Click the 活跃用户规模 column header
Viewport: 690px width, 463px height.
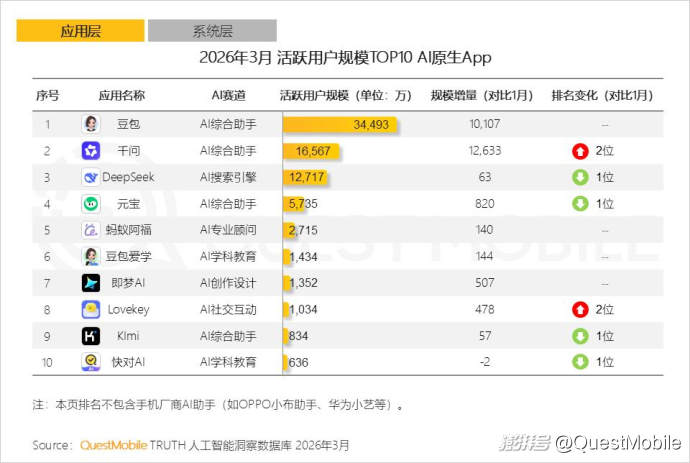point(345,96)
